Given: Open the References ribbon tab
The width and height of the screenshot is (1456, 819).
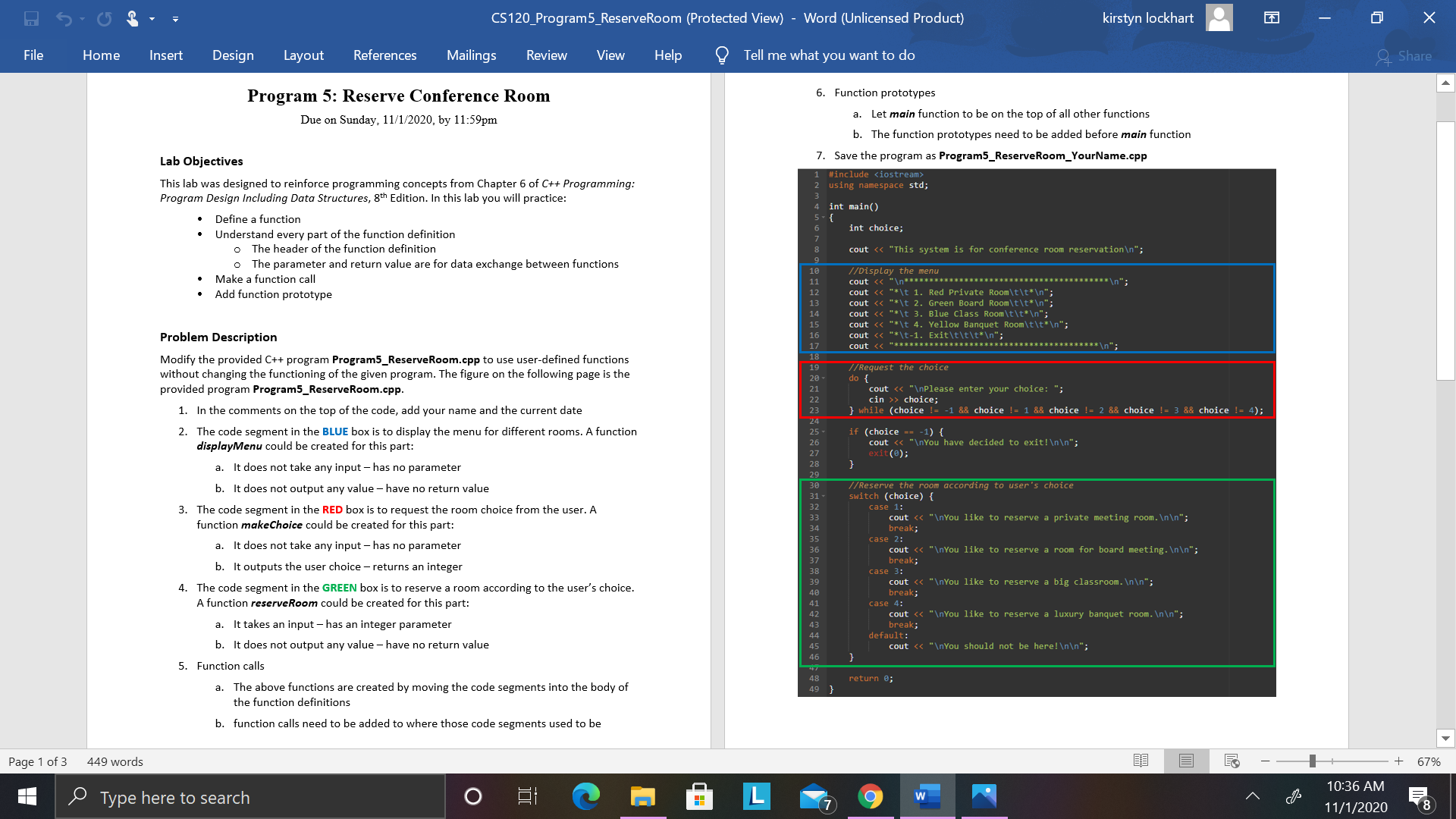Looking at the screenshot, I should (384, 55).
